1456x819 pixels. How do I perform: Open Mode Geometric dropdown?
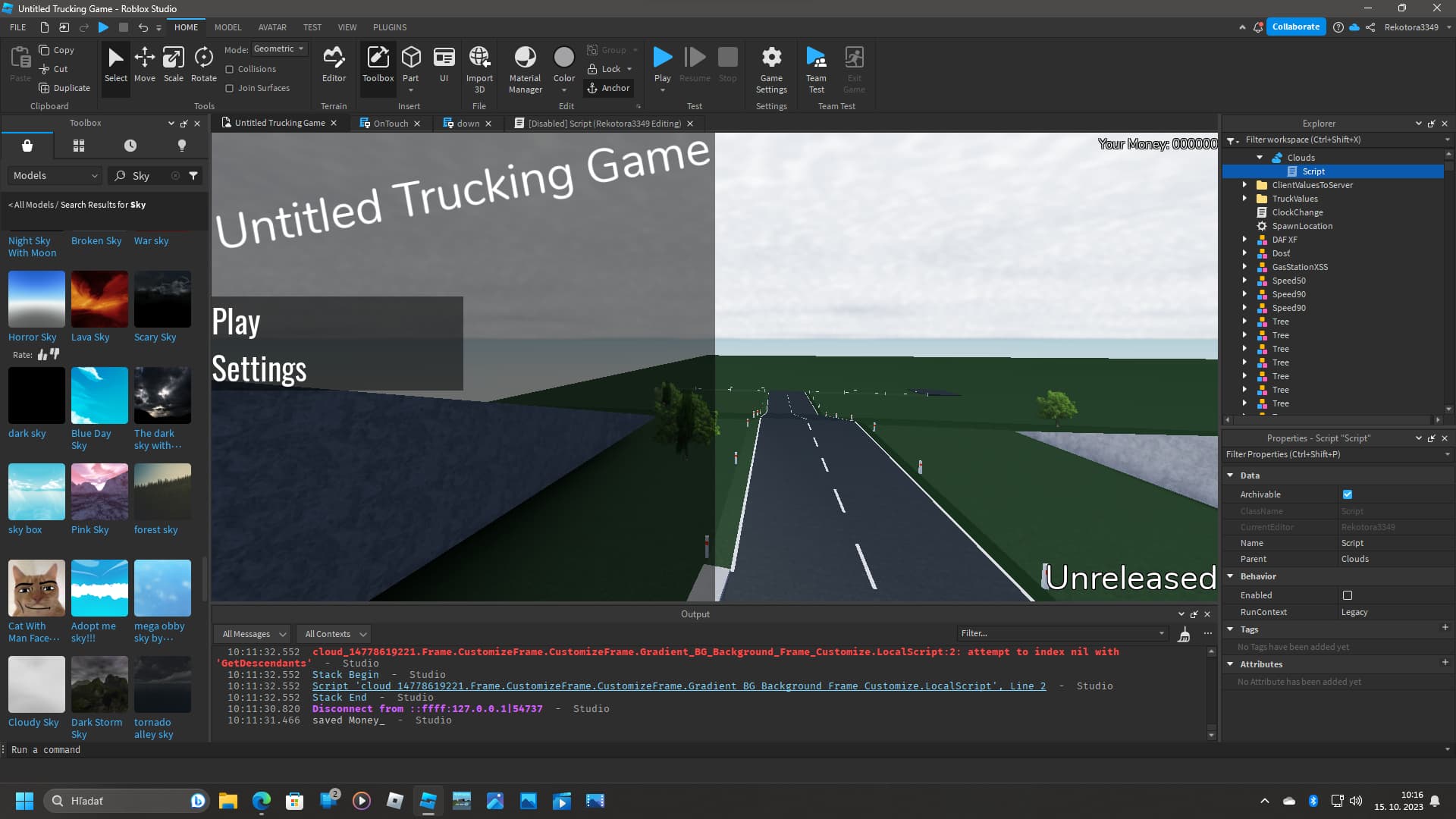click(279, 49)
